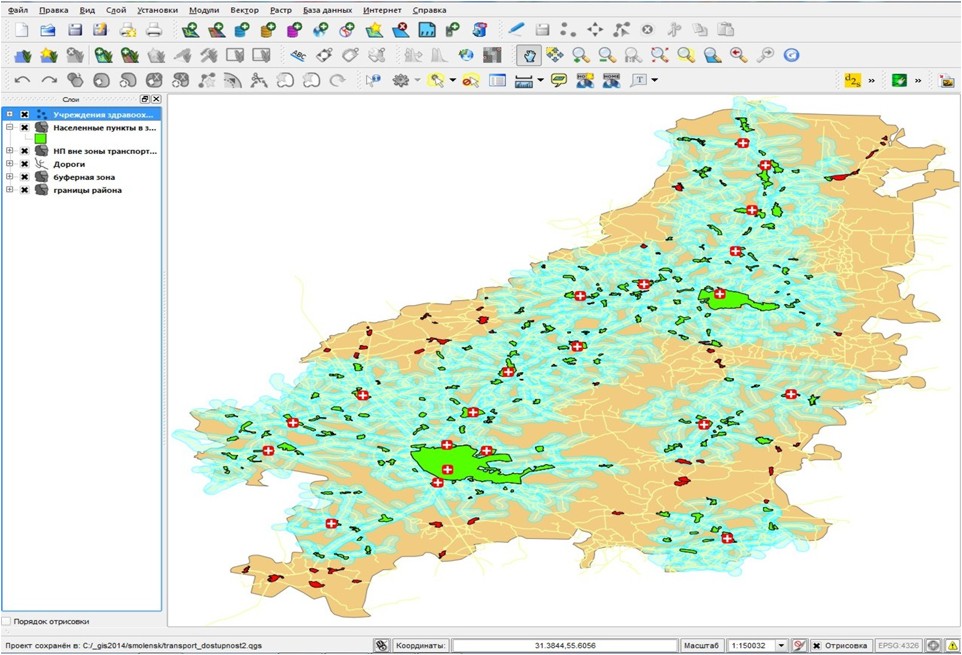Image resolution: width=962 pixels, height=655 pixels.
Task: Enable the Порядок отрисовки checkbox
Action: coord(8,621)
